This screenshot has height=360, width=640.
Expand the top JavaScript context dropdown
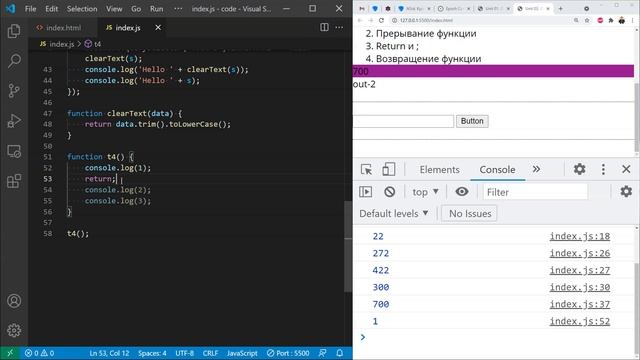point(425,192)
